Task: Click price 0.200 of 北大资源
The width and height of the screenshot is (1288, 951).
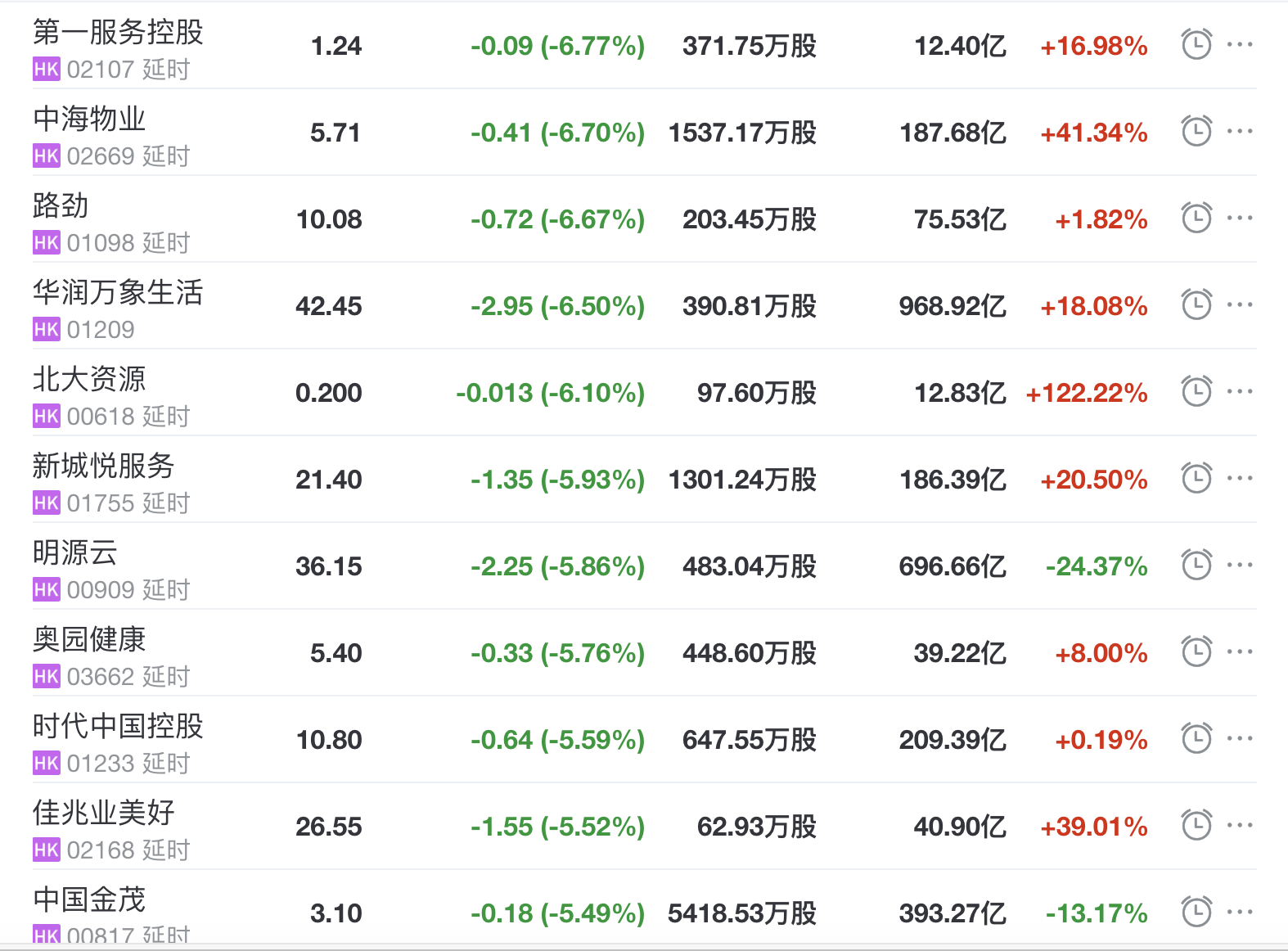Action: pyautogui.click(x=329, y=393)
